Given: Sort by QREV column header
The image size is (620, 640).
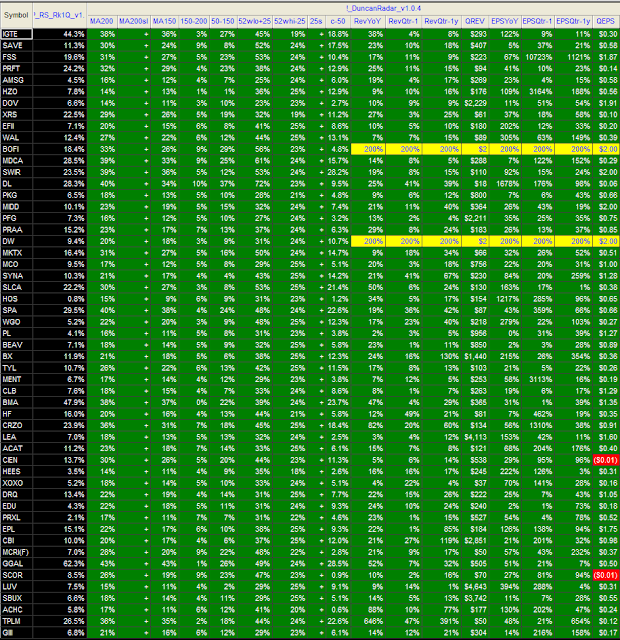Looking at the screenshot, I should [x=475, y=22].
